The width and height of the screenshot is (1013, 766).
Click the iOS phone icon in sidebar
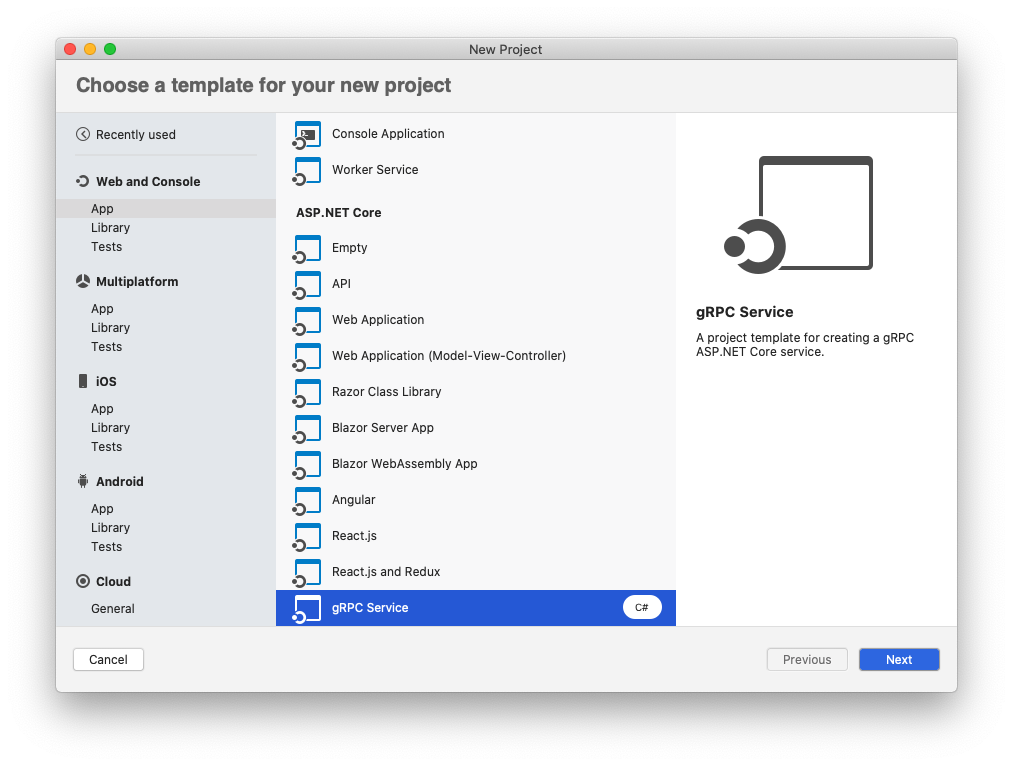[x=83, y=381]
